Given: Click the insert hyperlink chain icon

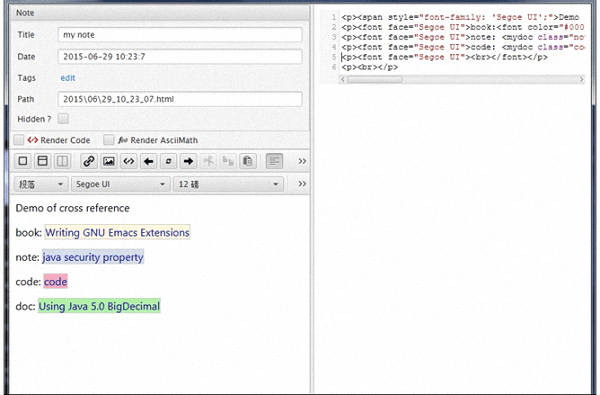Looking at the screenshot, I should (x=89, y=161).
